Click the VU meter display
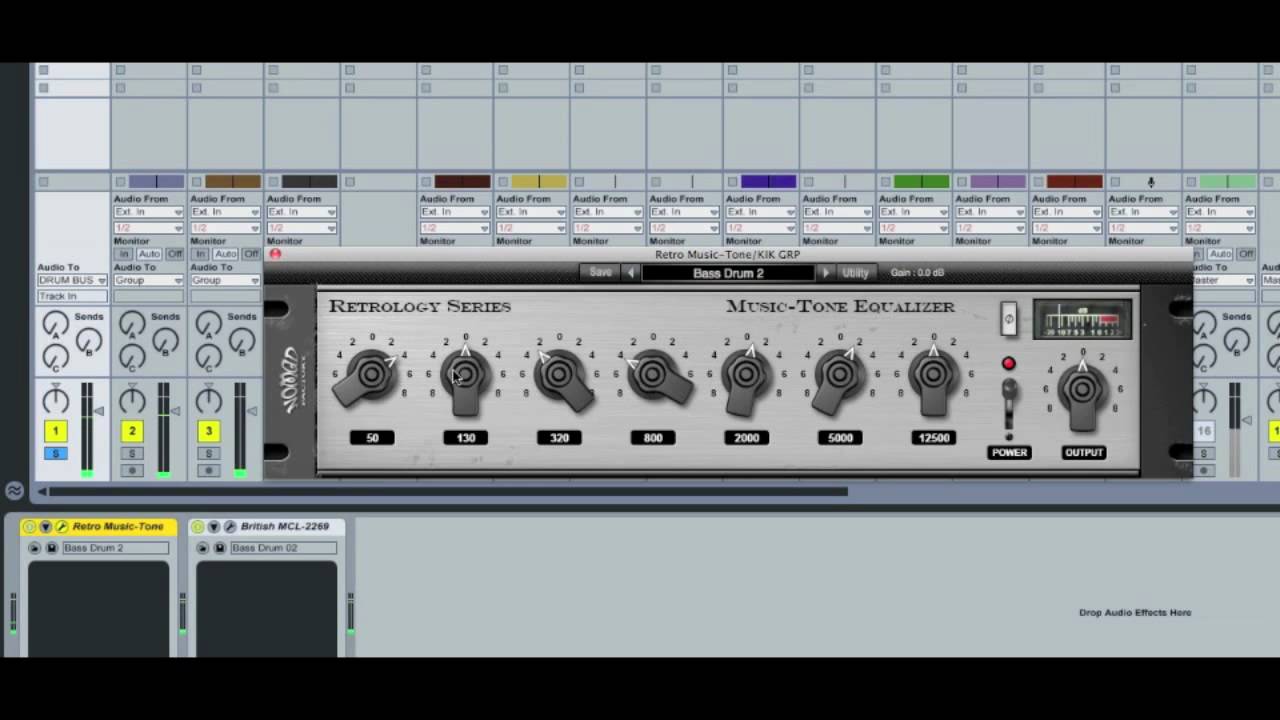This screenshot has height=720, width=1280. (x=1083, y=320)
